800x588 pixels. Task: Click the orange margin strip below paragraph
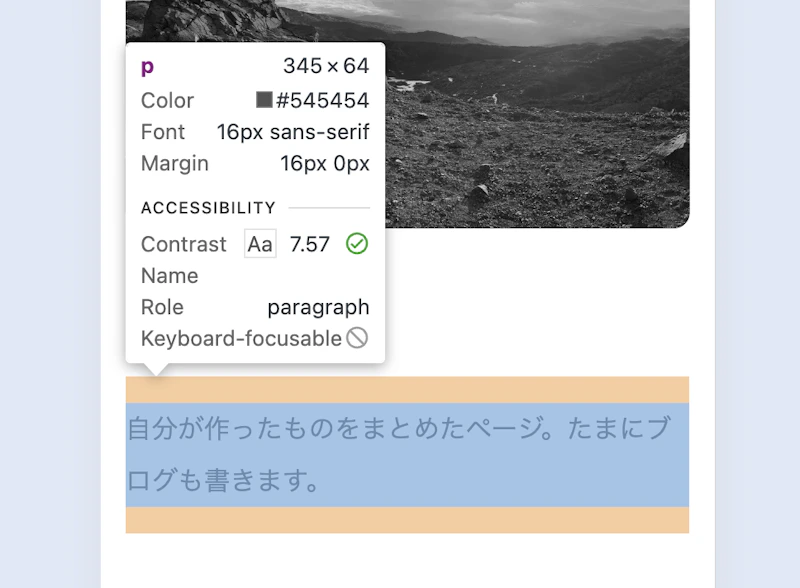click(x=407, y=520)
